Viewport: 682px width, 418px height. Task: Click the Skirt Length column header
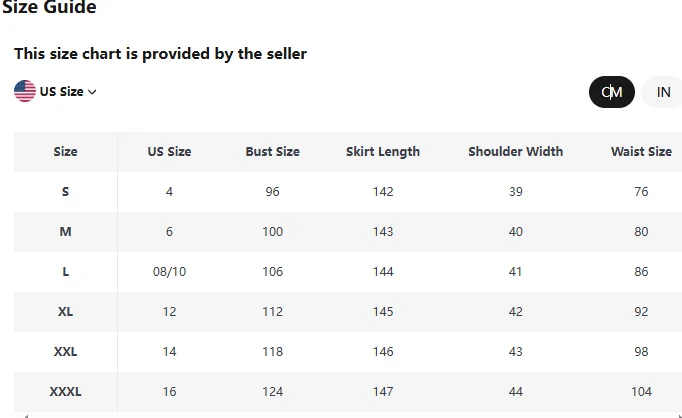pyautogui.click(x=383, y=151)
